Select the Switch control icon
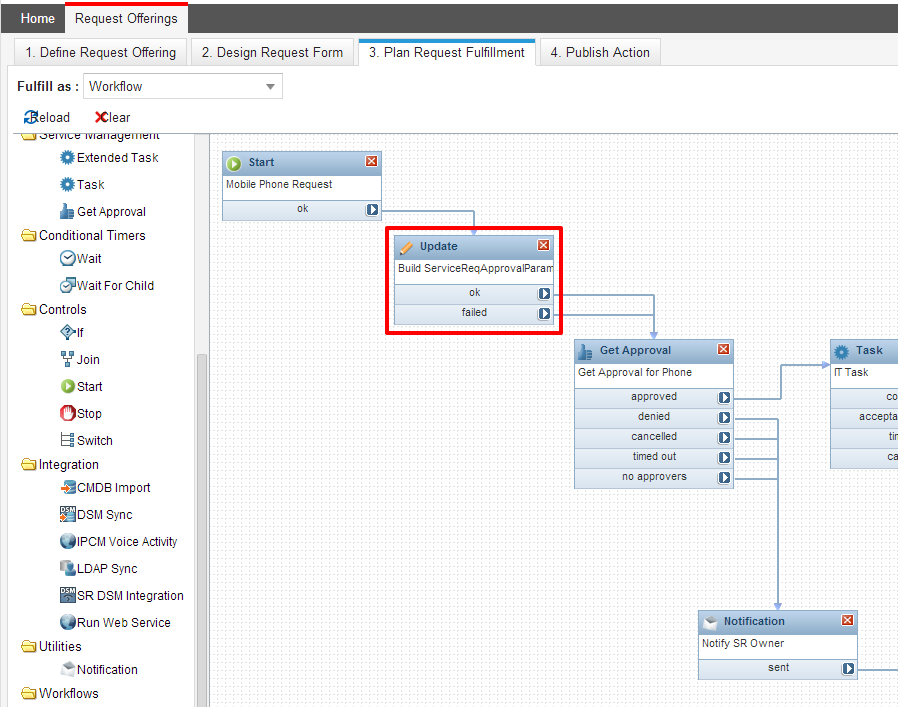Image resolution: width=898 pixels, height=707 pixels. (86, 440)
